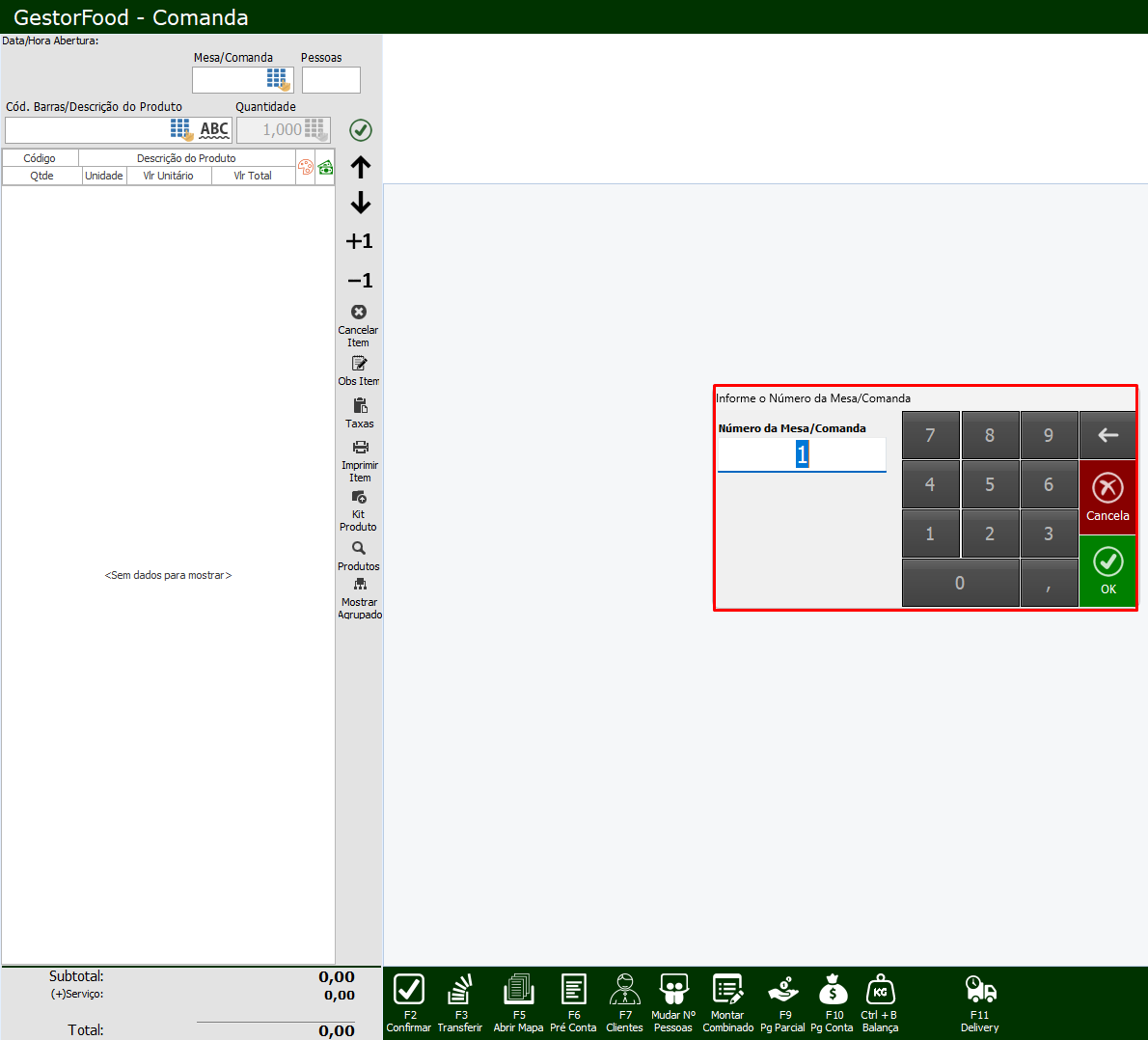Click the Cancelar Item icon
The height and width of the screenshot is (1040, 1148).
359,313
